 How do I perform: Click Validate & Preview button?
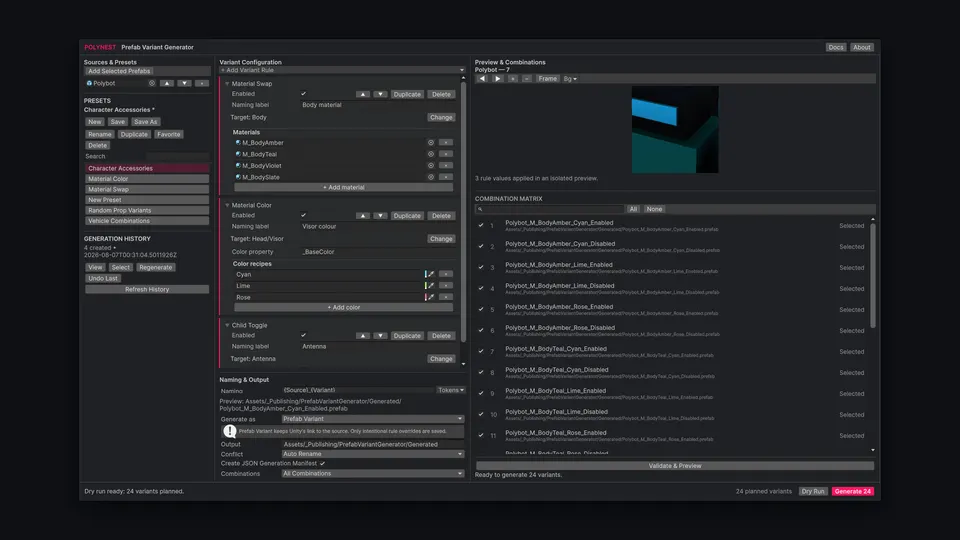(675, 466)
